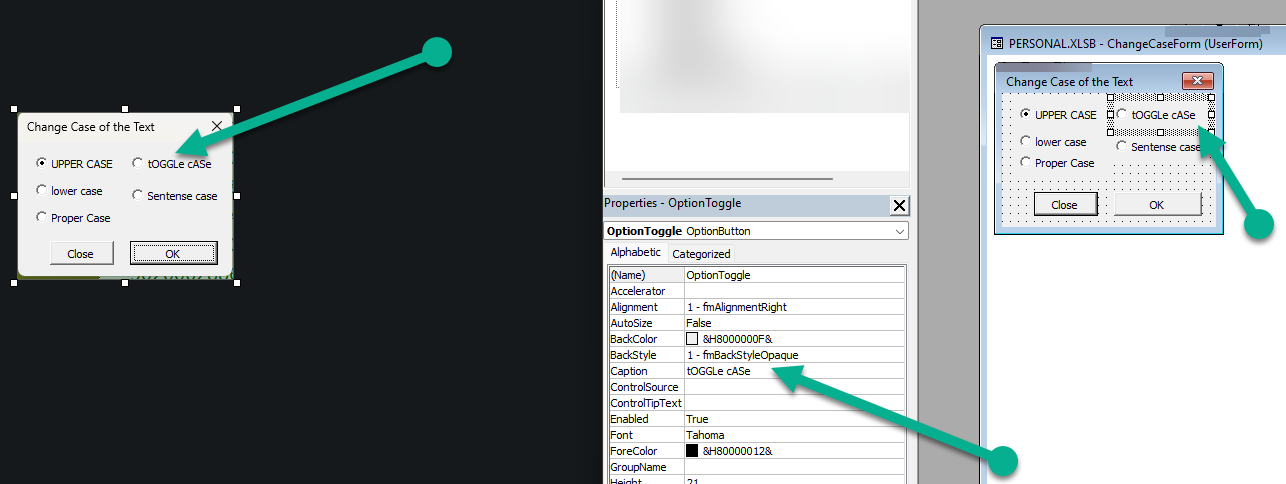Edit the (Name) property value
Screen dimensions: 1286x484
pyautogui.click(x=794, y=275)
